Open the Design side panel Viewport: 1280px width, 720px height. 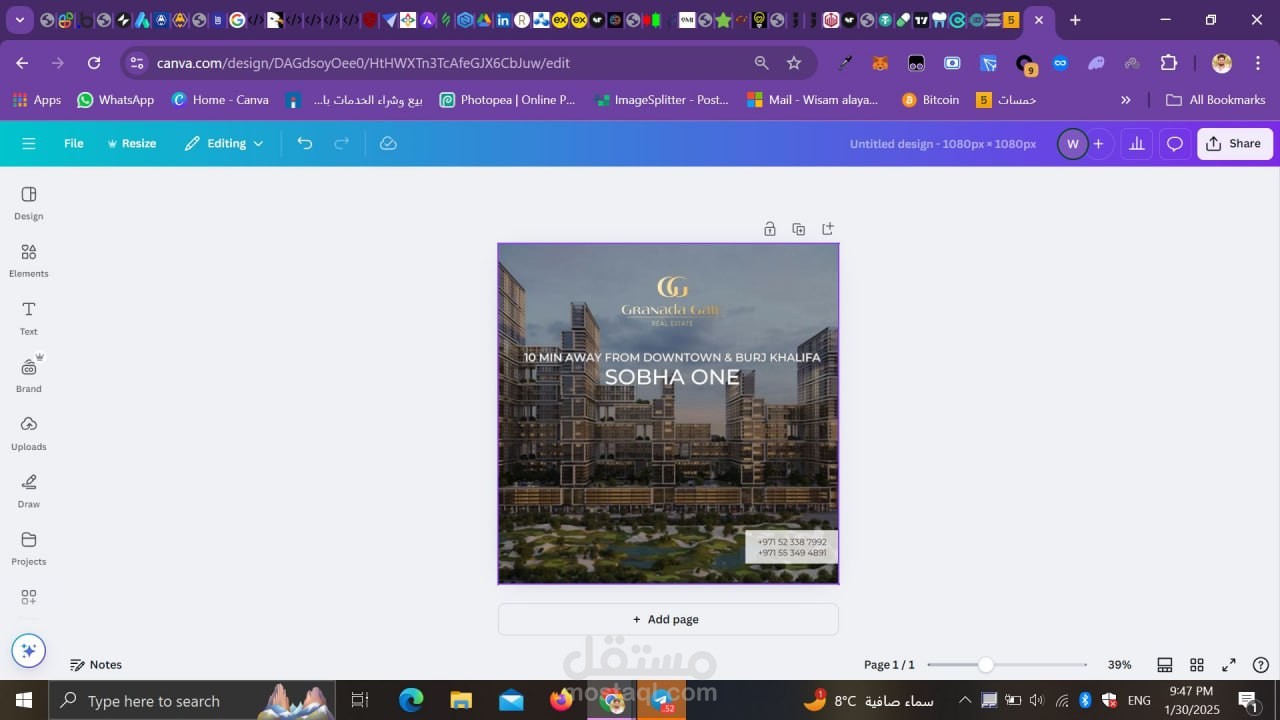29,202
